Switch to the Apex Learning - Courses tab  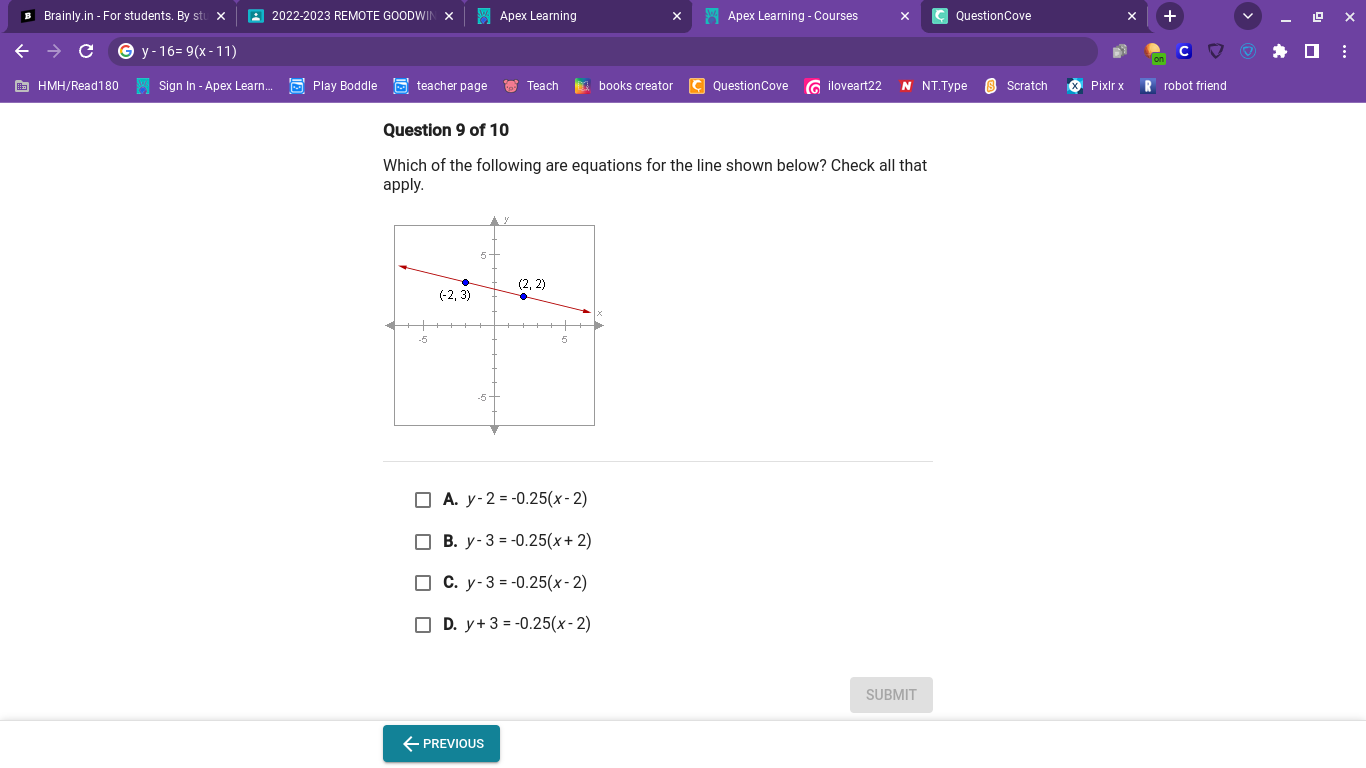click(806, 16)
